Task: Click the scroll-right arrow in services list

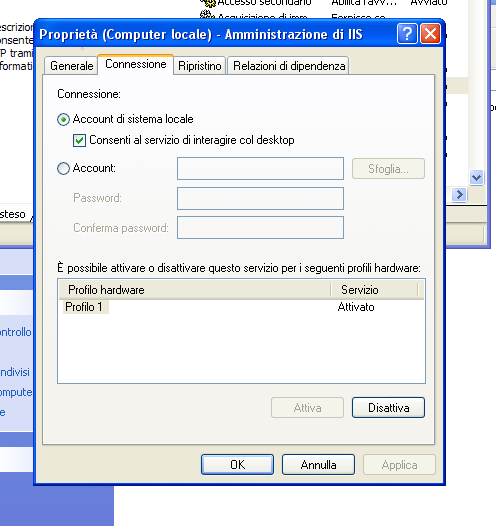Action: 459,195
